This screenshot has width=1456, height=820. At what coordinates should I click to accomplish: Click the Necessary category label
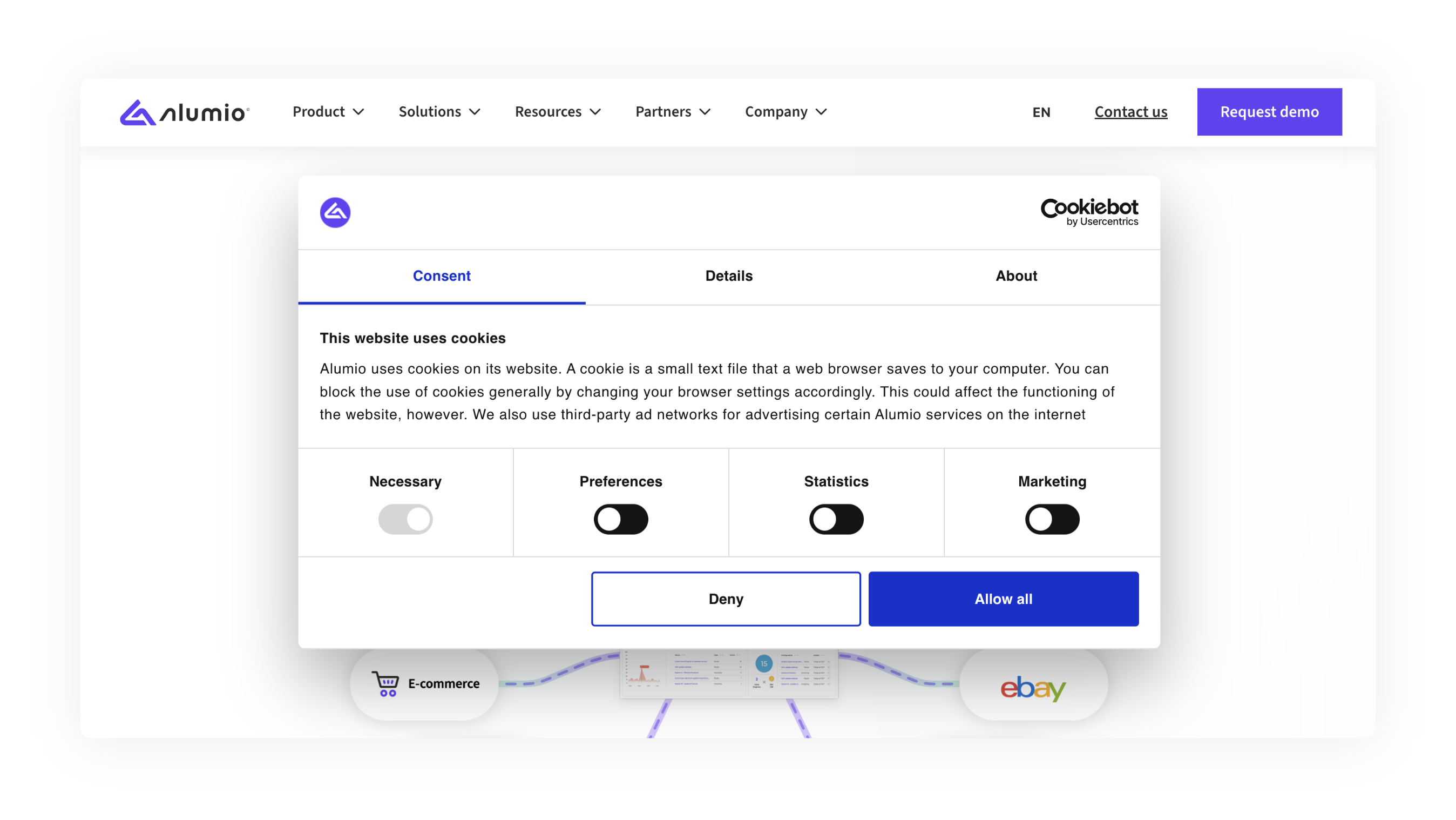[x=405, y=481]
